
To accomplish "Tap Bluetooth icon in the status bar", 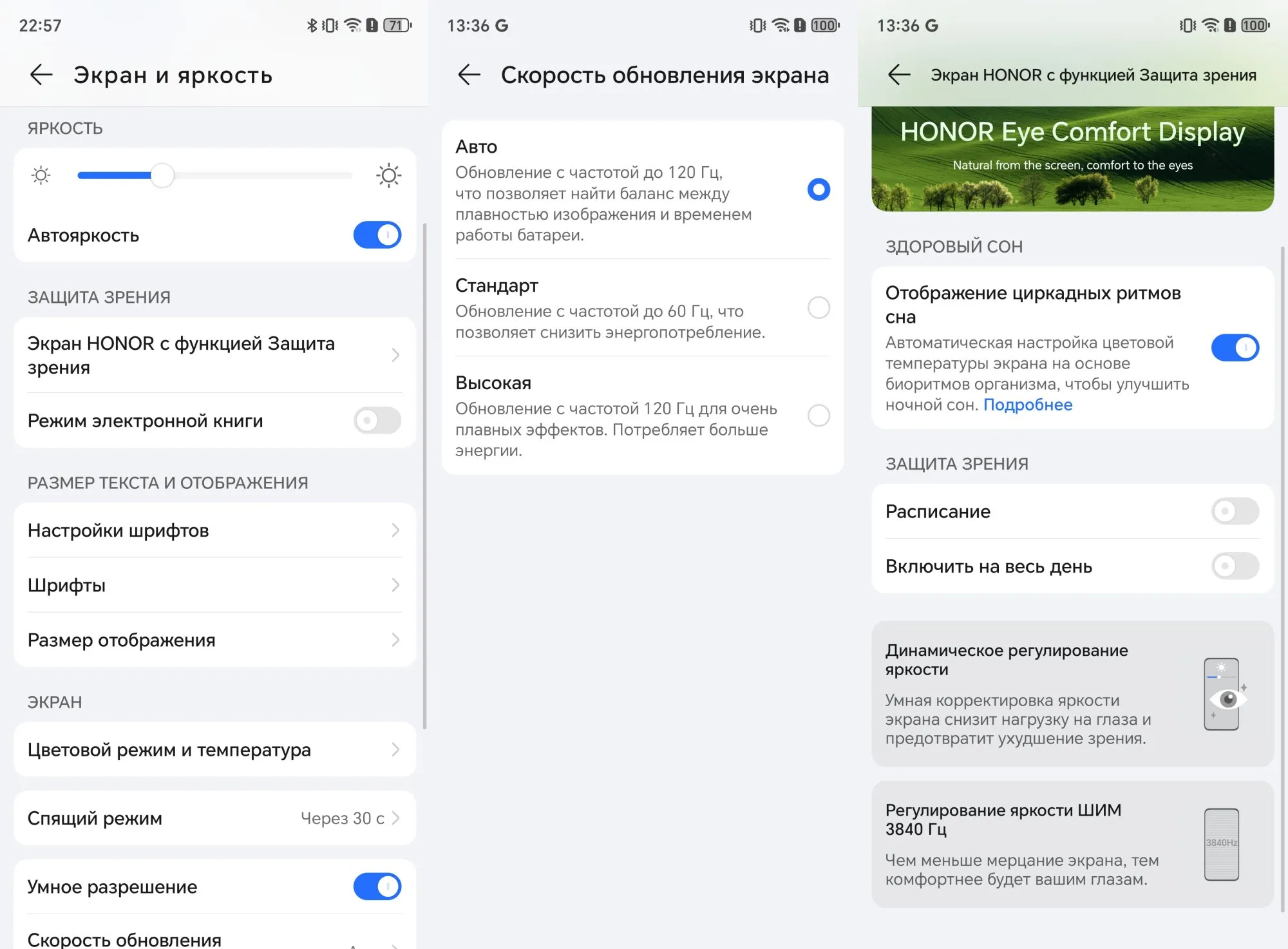I will coord(312,25).
